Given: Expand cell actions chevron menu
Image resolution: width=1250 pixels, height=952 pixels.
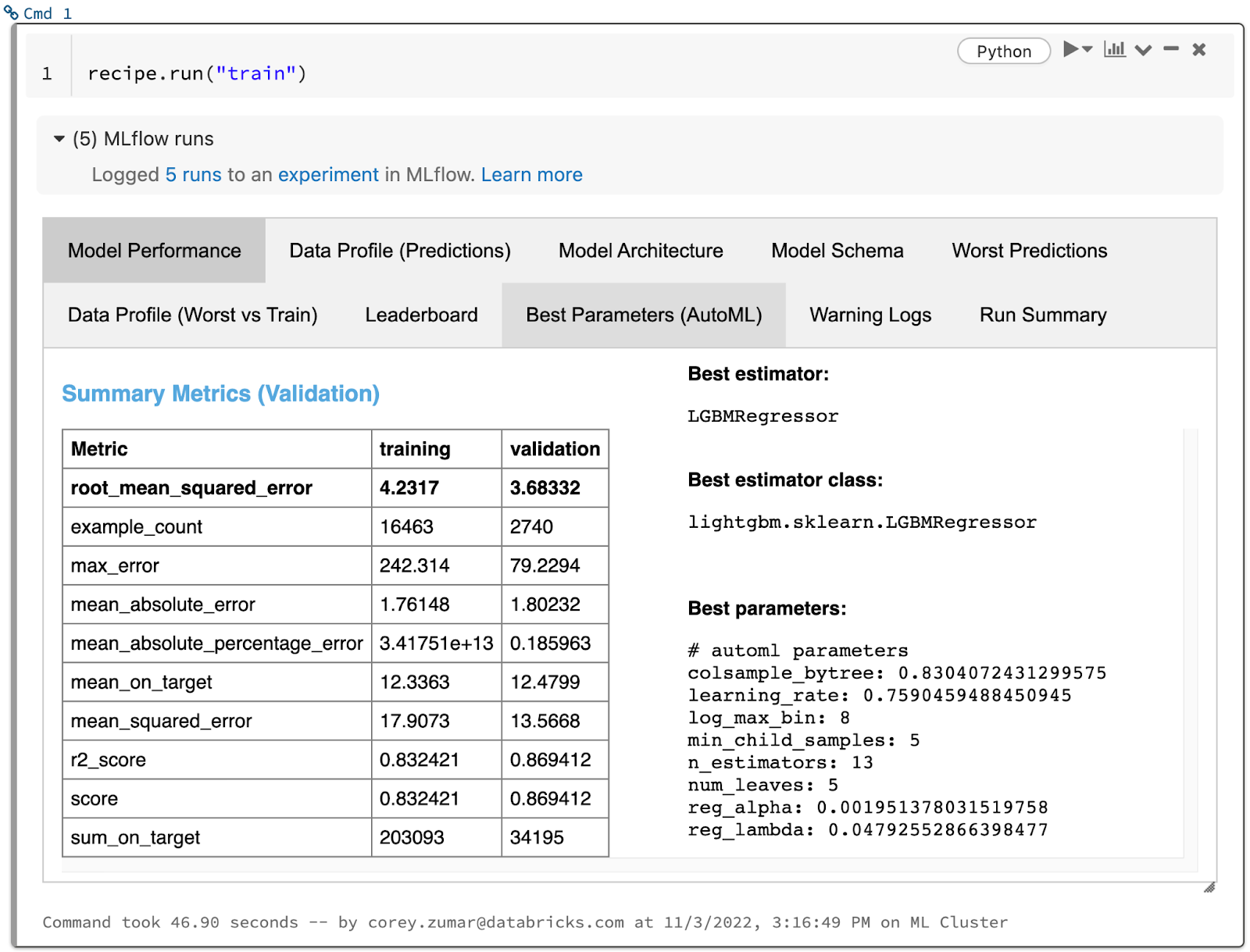Looking at the screenshot, I should point(1144,50).
